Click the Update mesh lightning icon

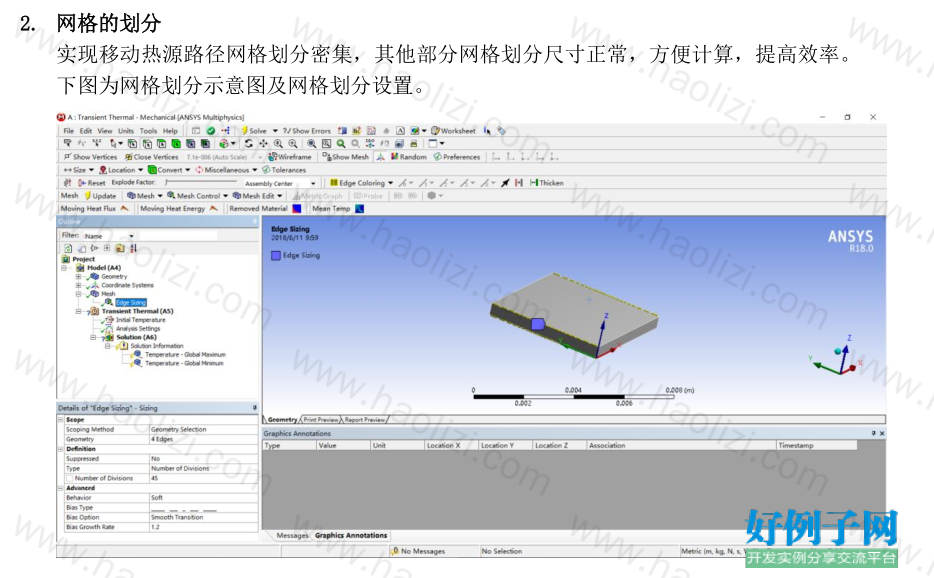88,195
